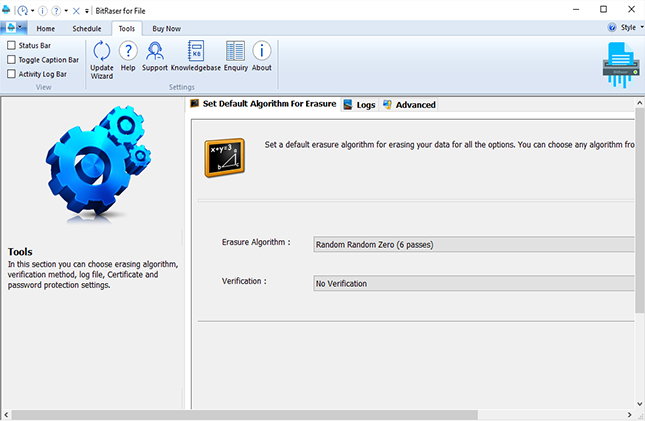Close the BitRaser for File window
Image resolution: width=645 pixels, height=421 pixels.
pyautogui.click(x=631, y=9)
